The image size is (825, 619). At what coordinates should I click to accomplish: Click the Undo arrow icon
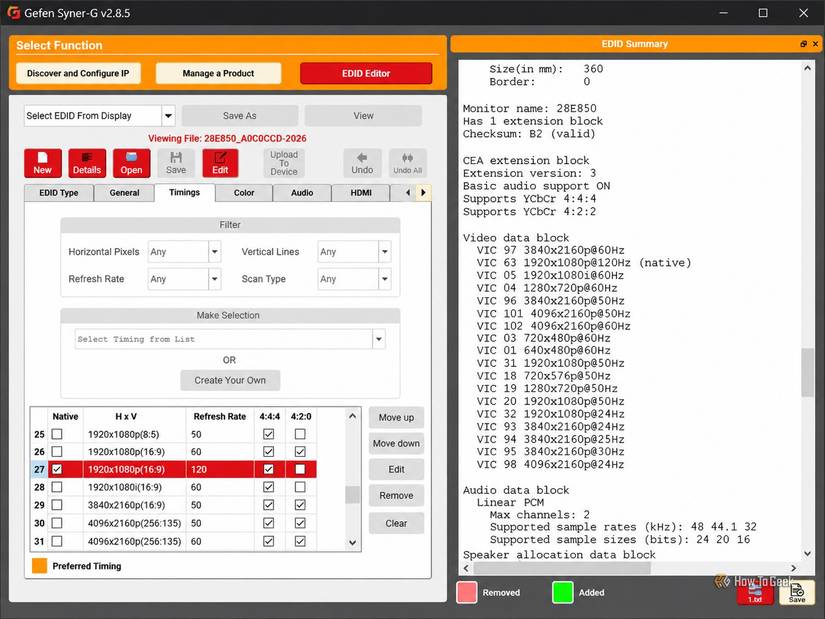362,163
